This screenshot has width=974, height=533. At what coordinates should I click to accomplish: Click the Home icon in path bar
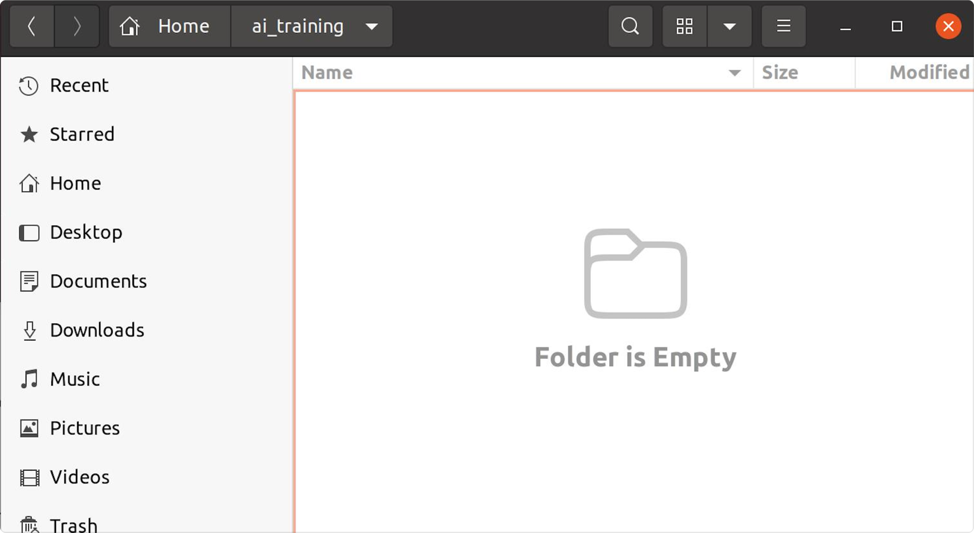[130, 27]
